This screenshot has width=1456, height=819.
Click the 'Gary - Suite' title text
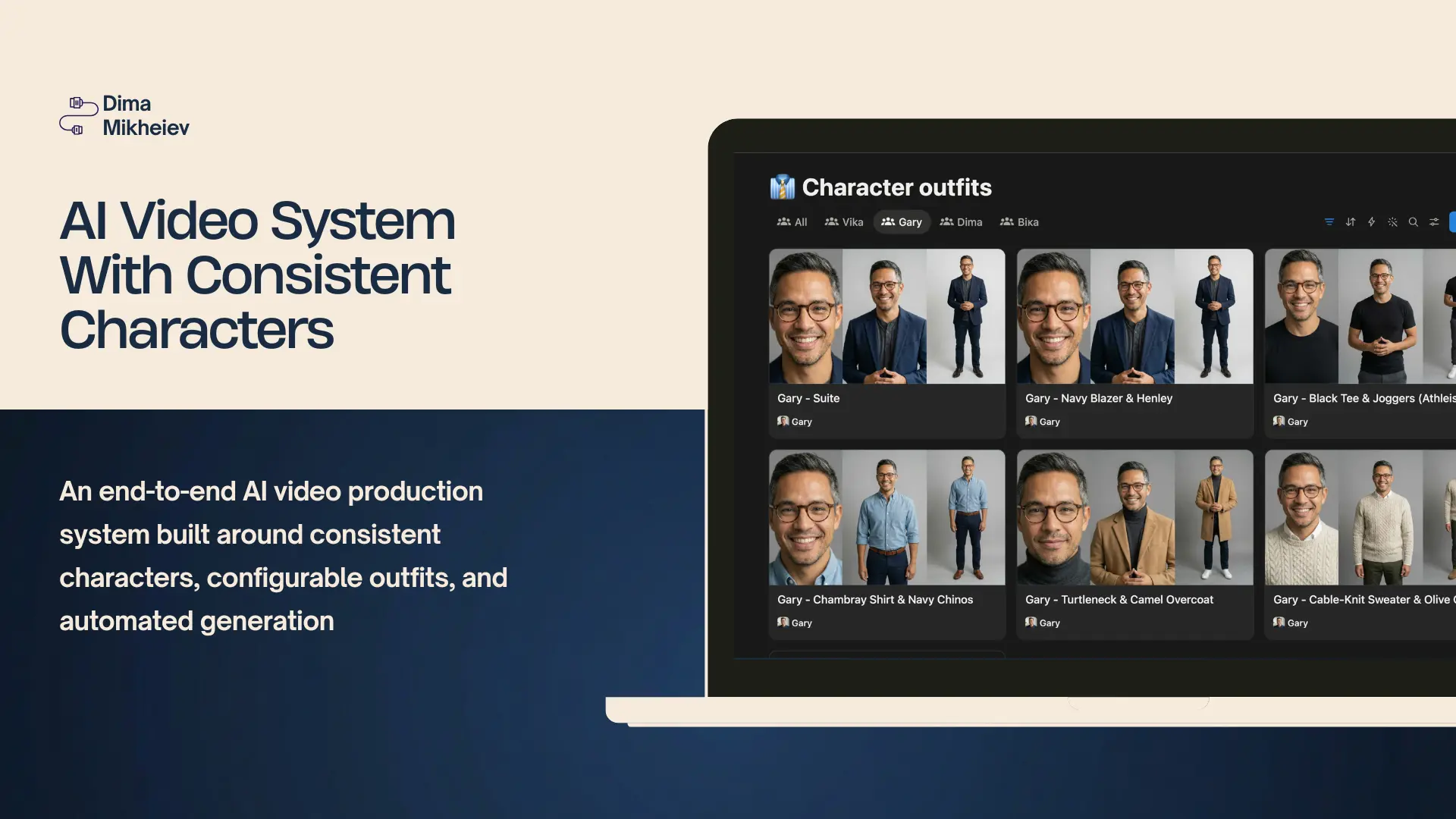pos(808,398)
